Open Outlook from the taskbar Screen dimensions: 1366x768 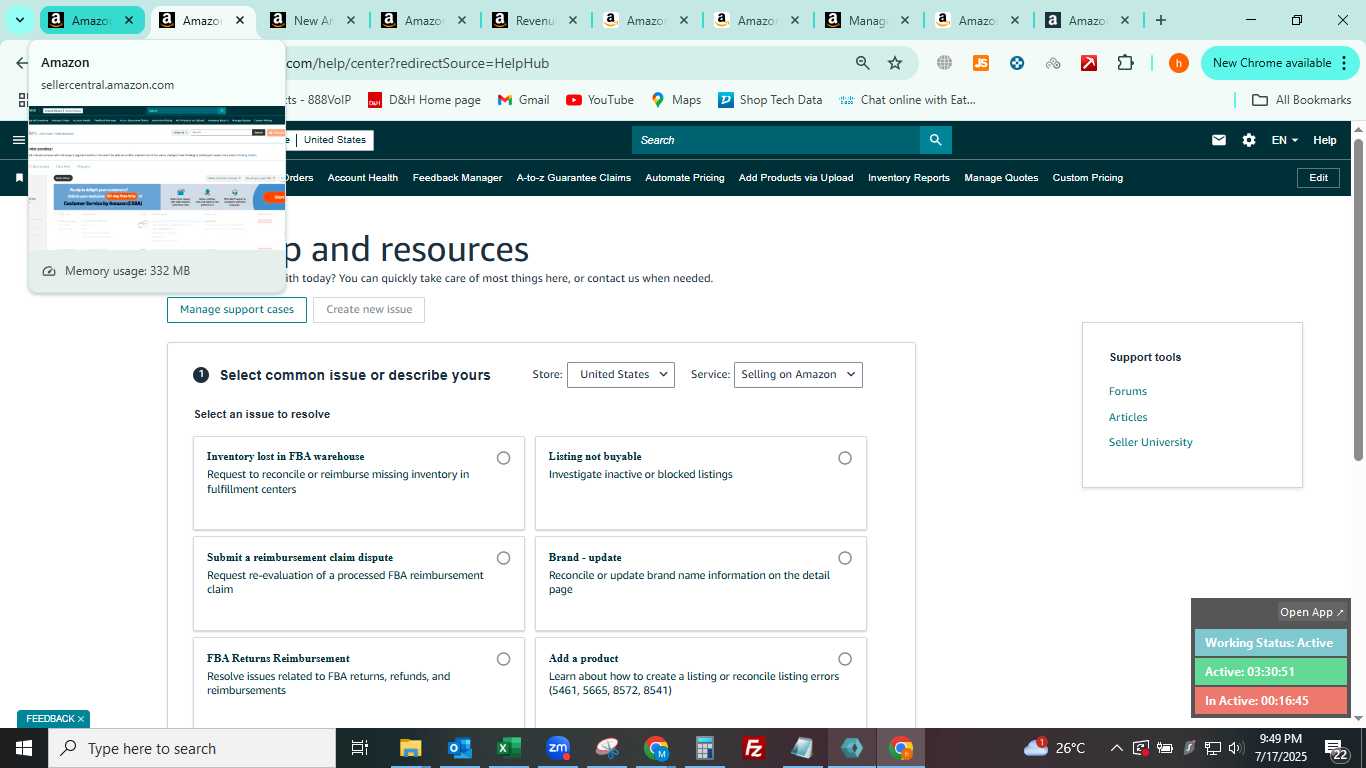click(x=459, y=748)
